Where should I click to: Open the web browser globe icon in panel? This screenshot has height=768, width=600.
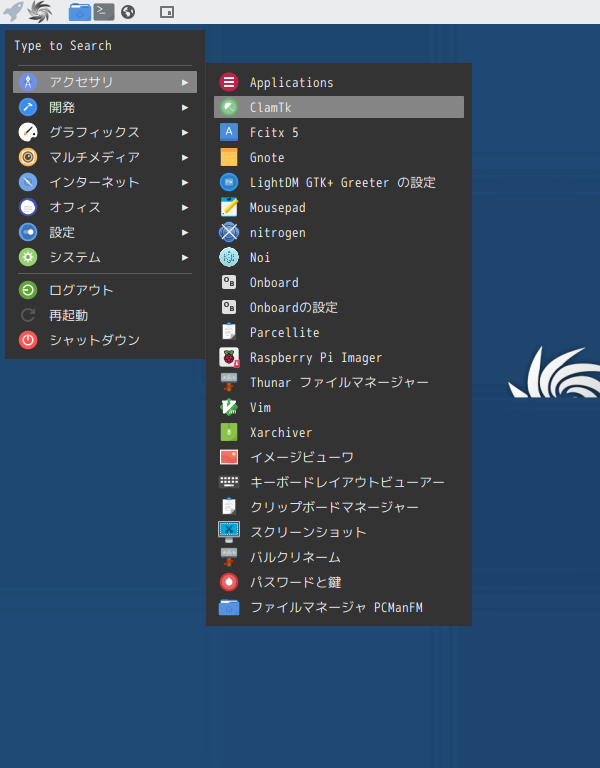point(128,12)
